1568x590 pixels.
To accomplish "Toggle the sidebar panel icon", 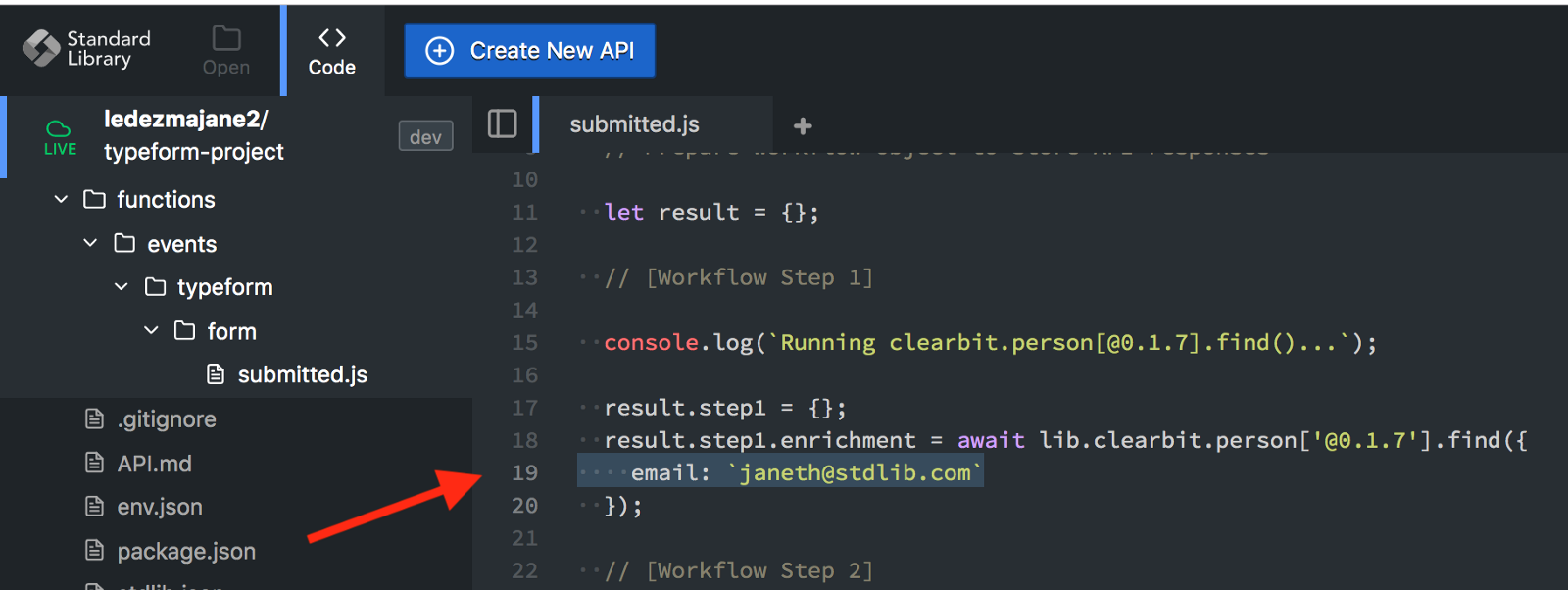I will 502,123.
